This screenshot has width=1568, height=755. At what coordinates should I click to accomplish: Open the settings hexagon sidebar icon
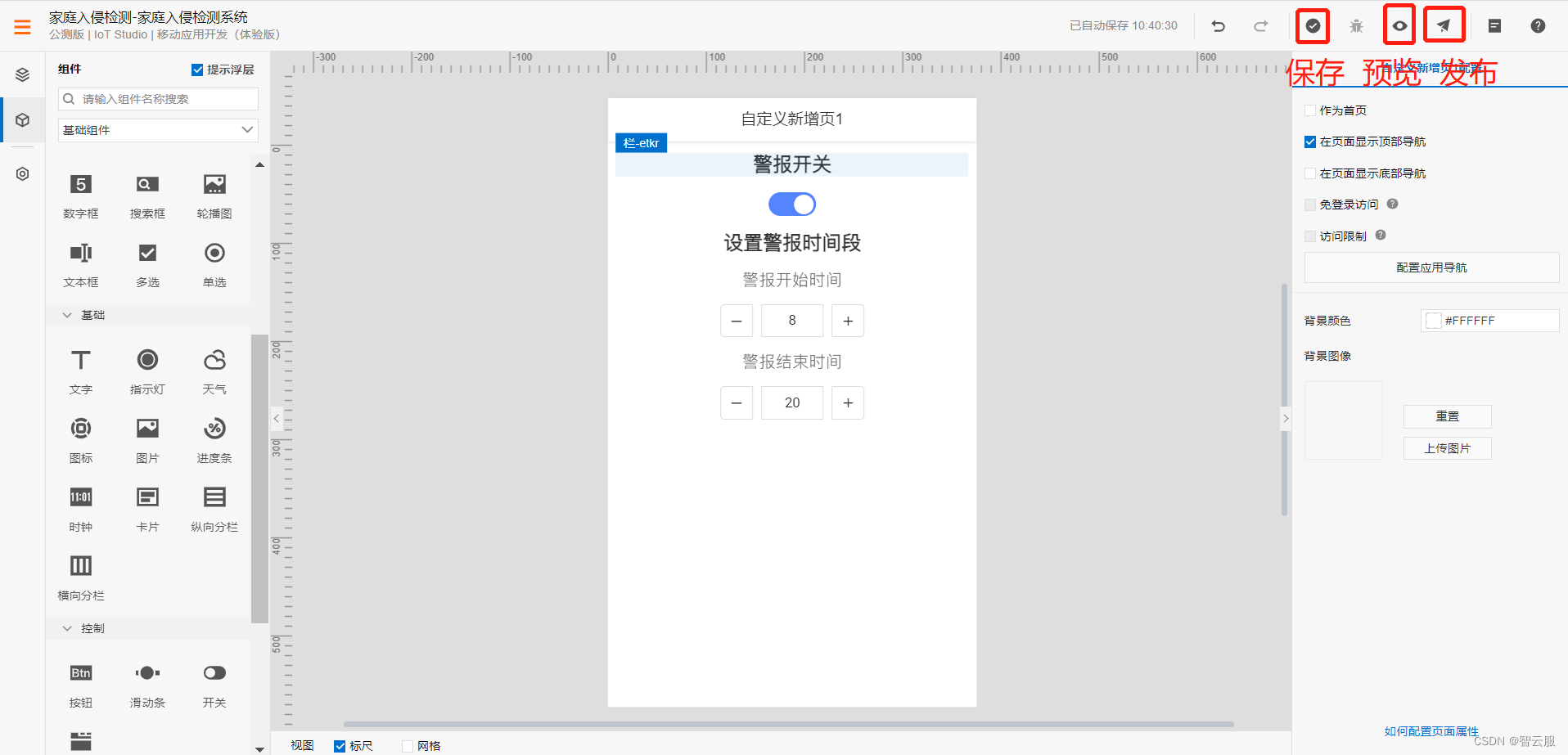click(x=23, y=174)
